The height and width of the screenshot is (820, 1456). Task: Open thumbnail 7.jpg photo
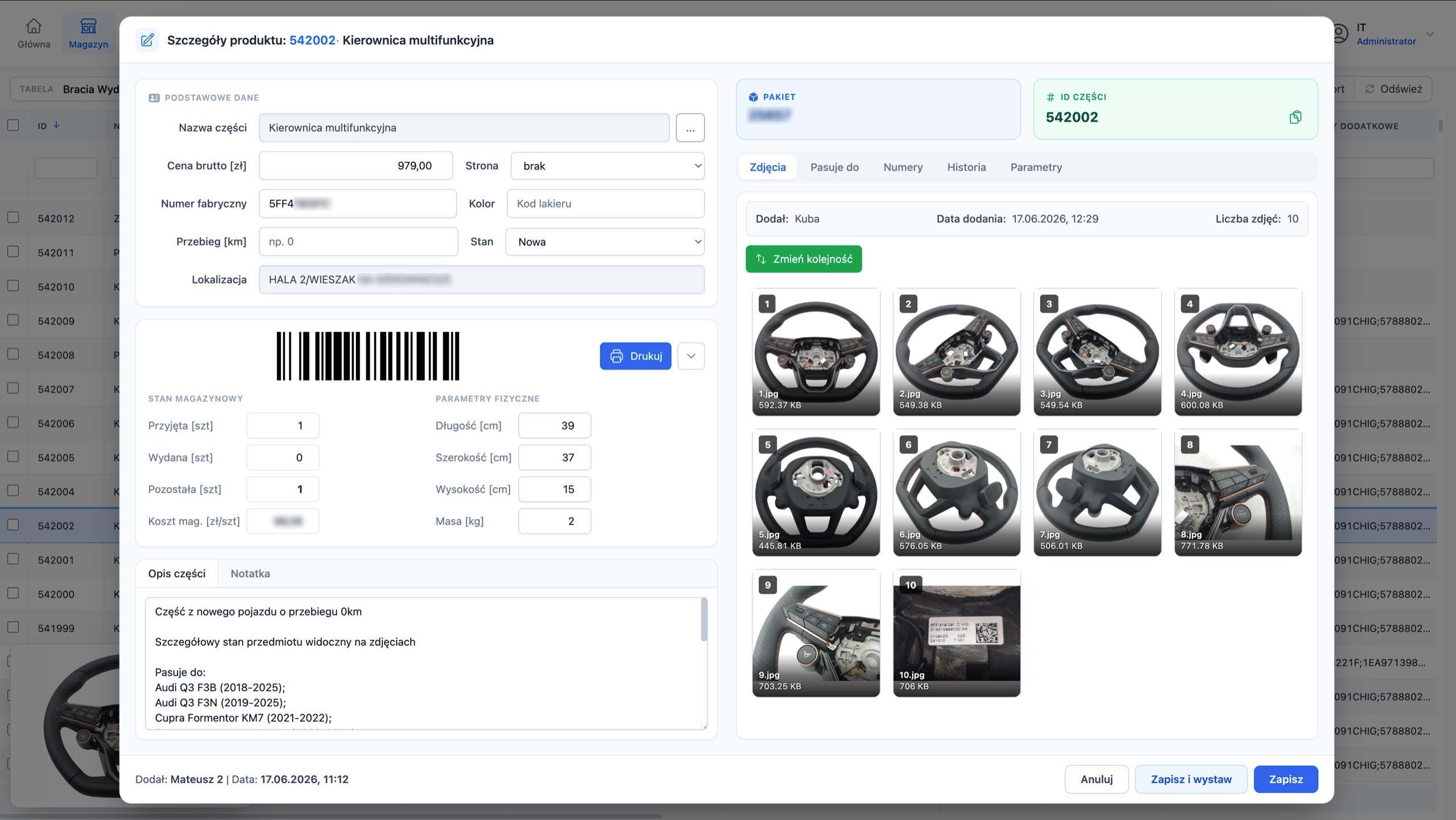tap(1097, 492)
